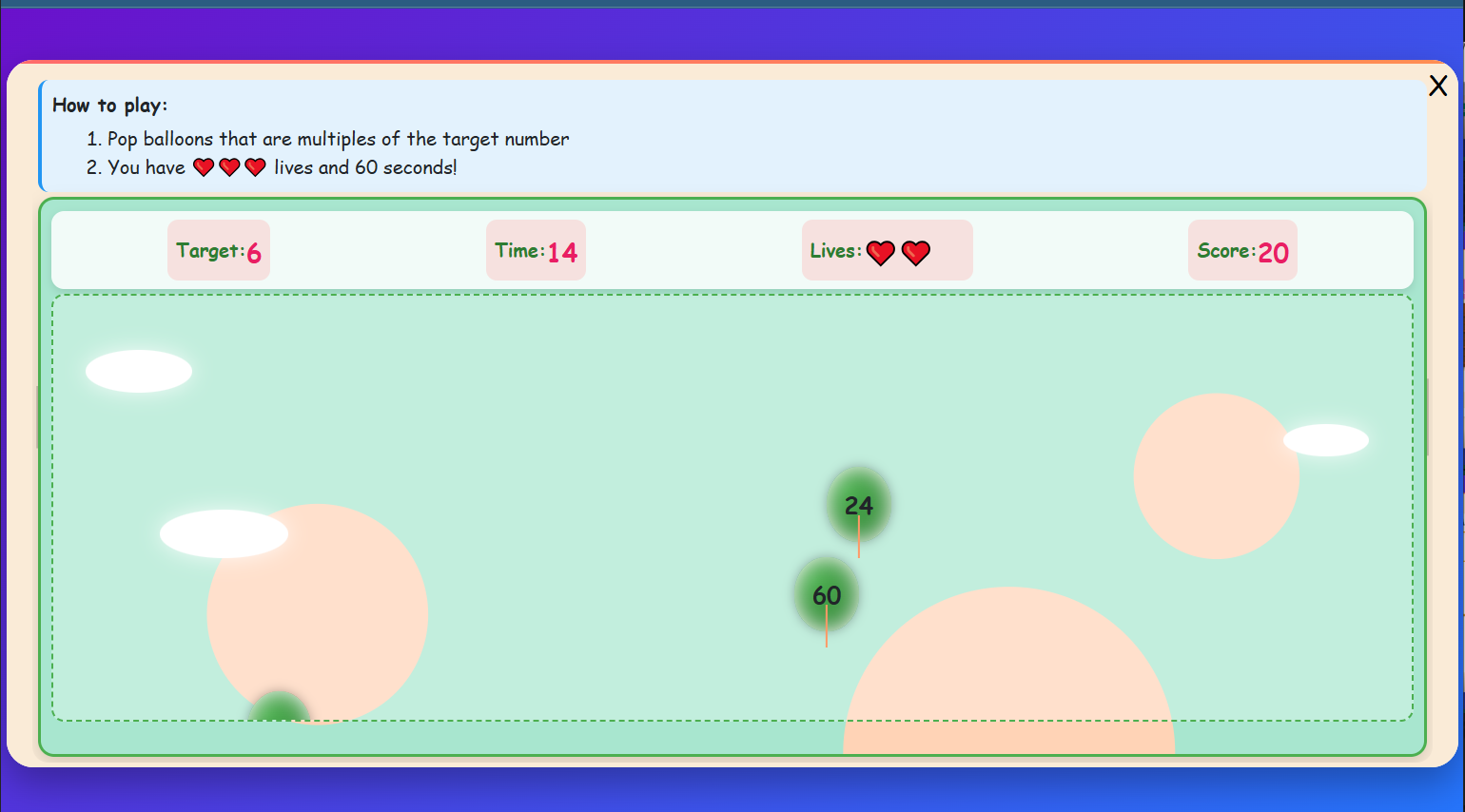Click the second heart in the Lives display

(915, 252)
